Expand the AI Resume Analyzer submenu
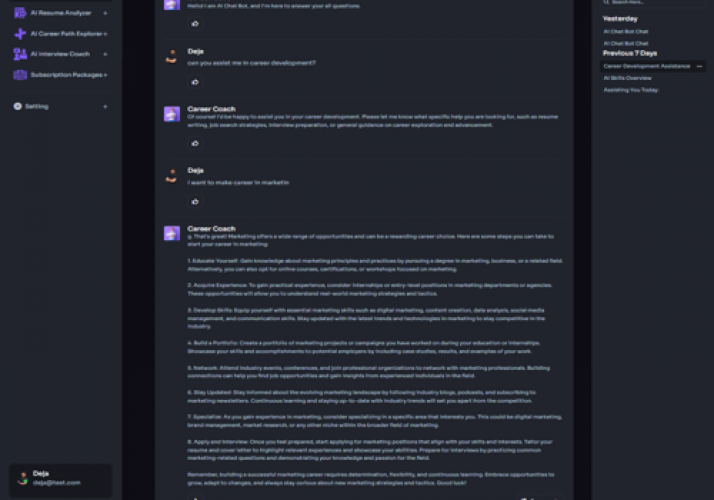The height and width of the screenshot is (500, 714). tap(105, 13)
